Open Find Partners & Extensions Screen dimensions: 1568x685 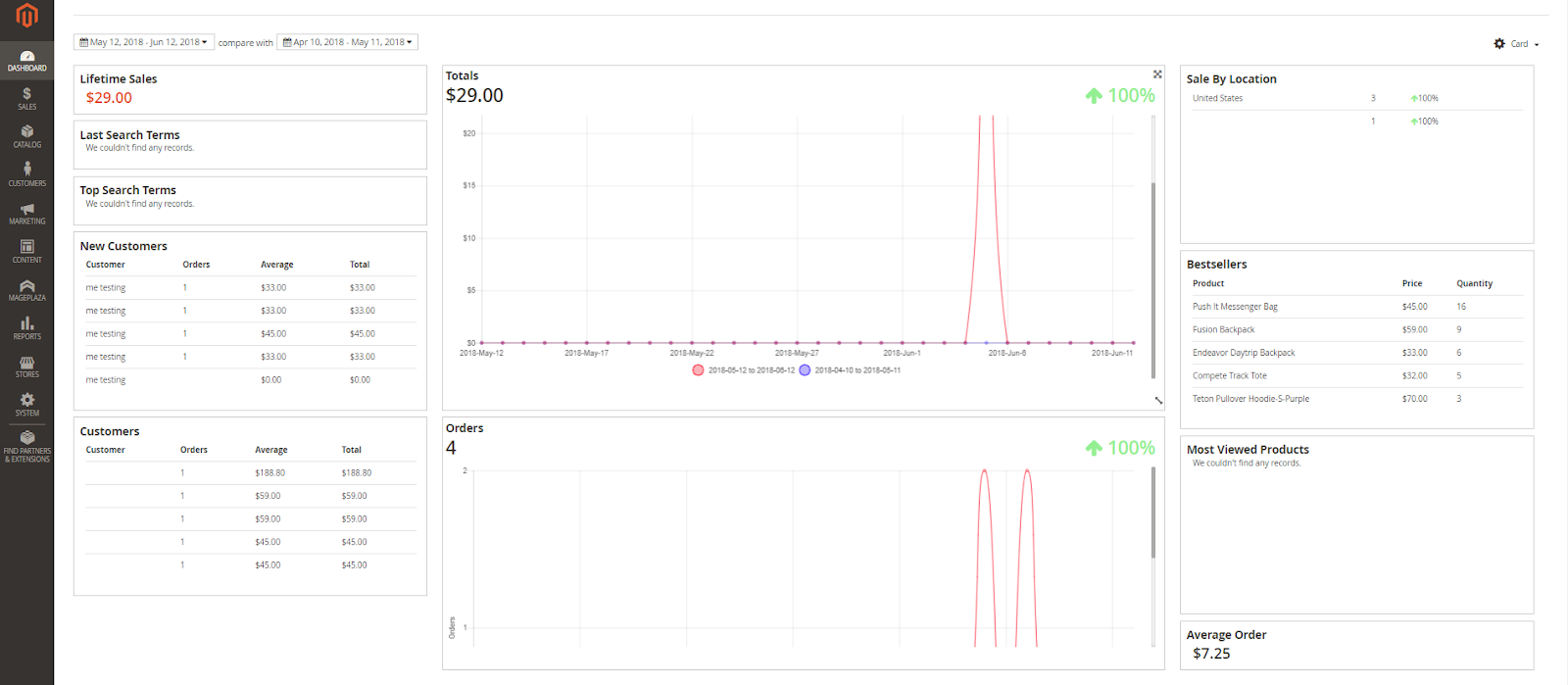pos(26,447)
